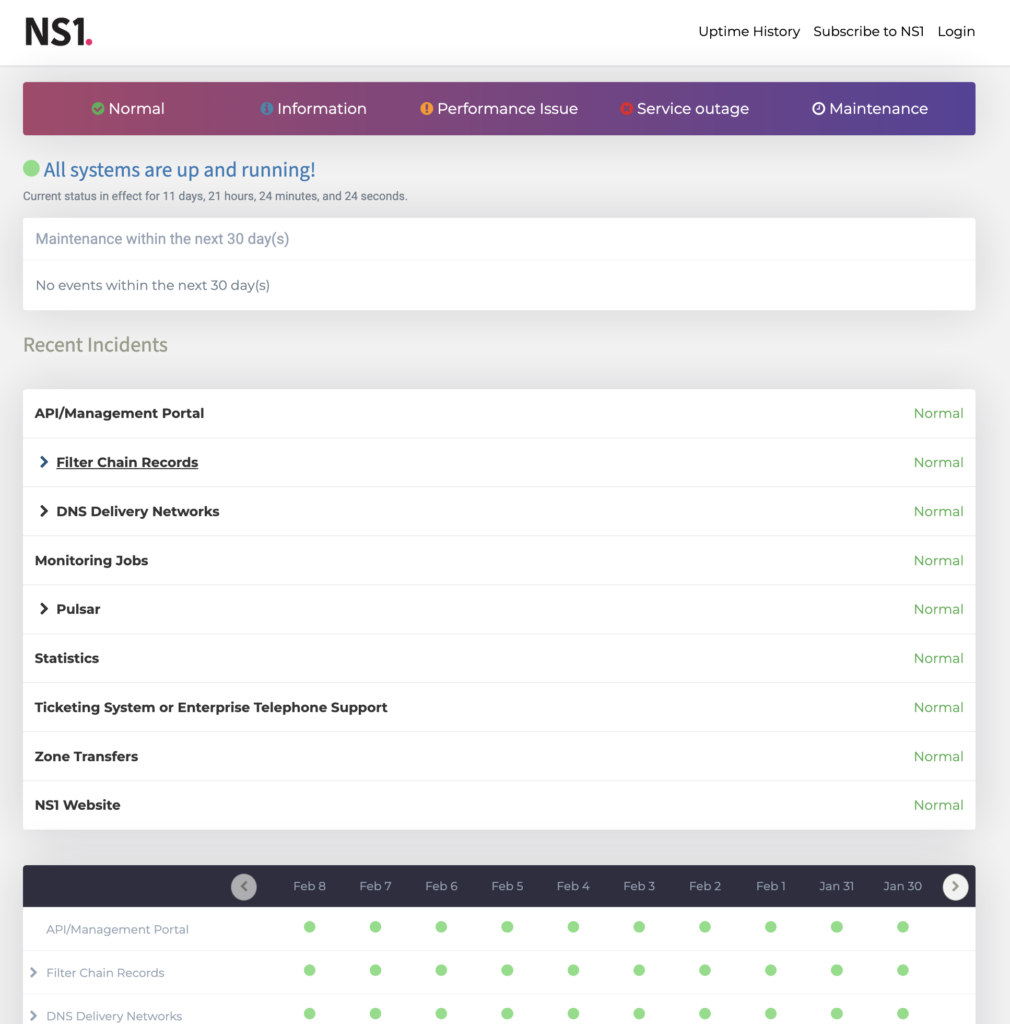Select the Performance Issue warning icon

(x=426, y=108)
